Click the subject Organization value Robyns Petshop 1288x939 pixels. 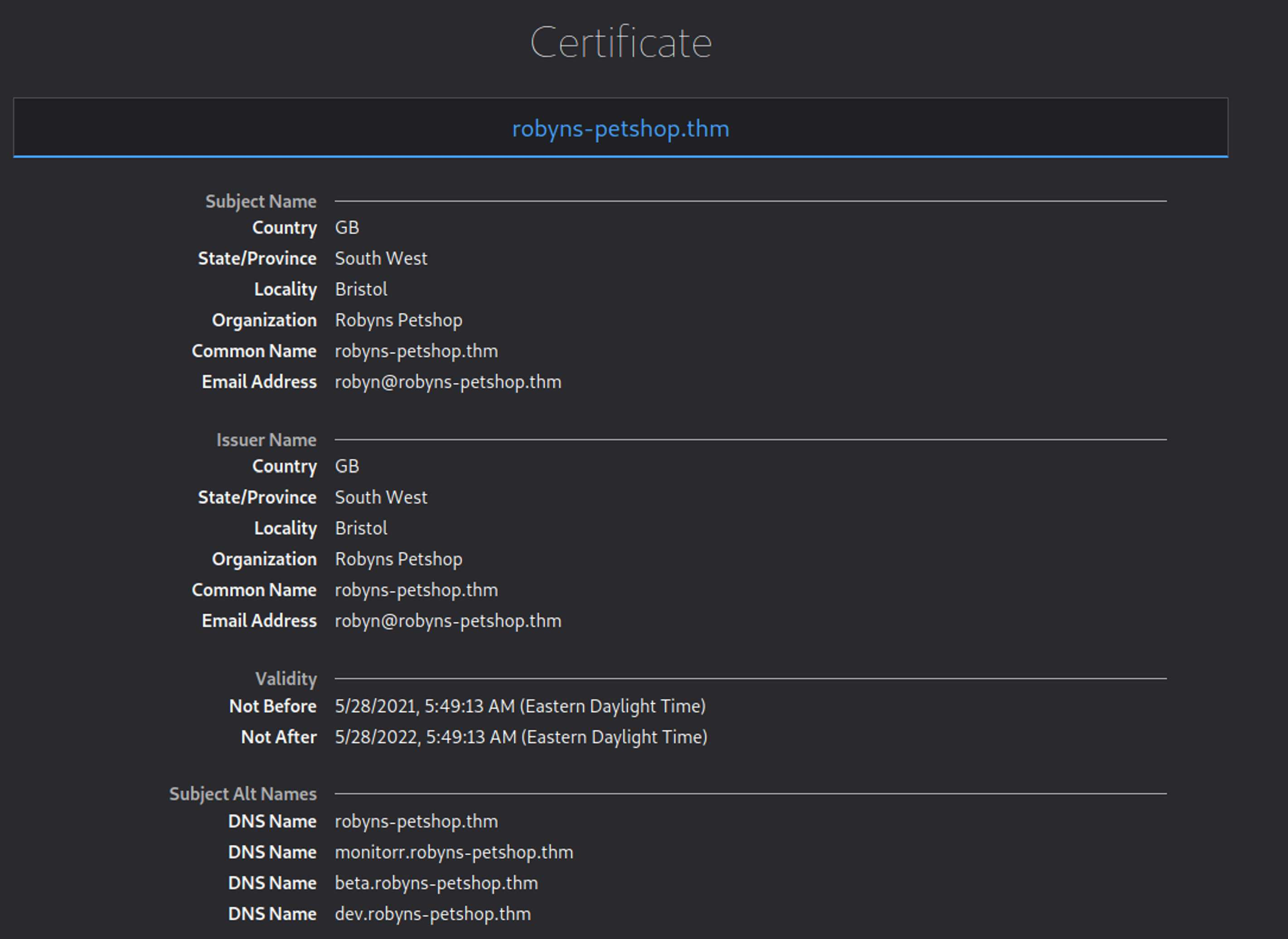398,320
